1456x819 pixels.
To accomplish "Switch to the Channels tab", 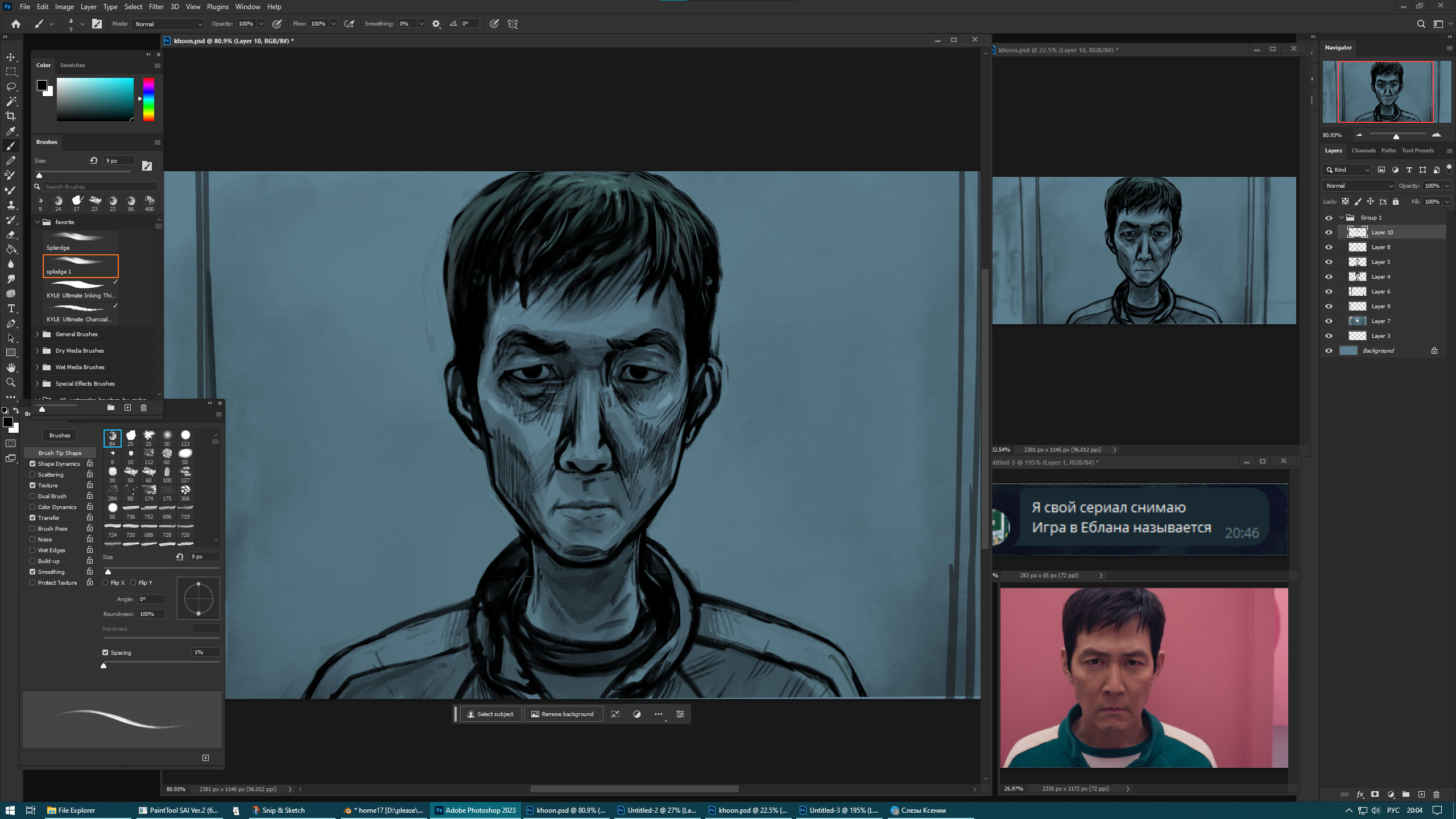I will click(x=1363, y=151).
